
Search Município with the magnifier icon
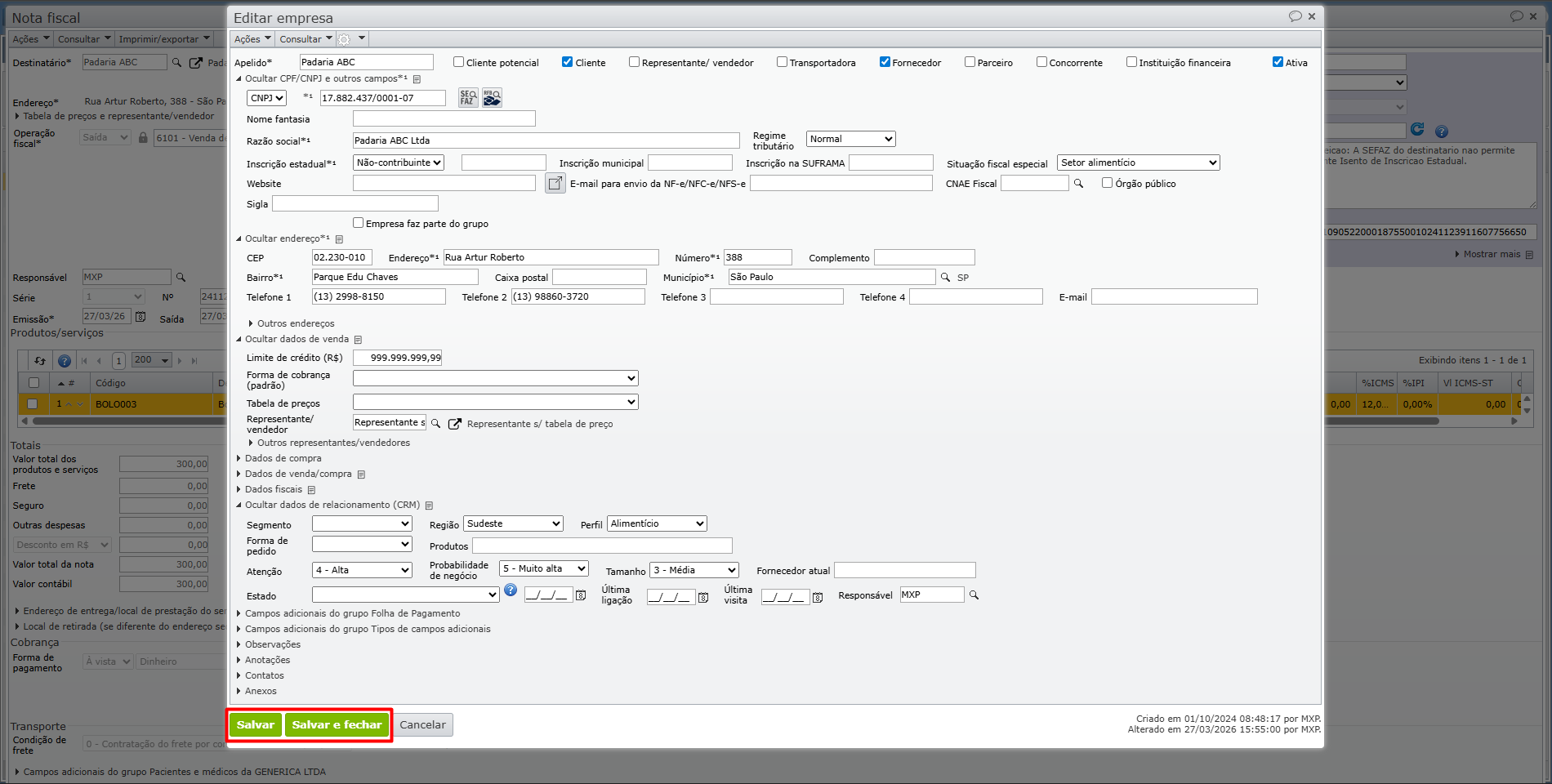point(945,278)
